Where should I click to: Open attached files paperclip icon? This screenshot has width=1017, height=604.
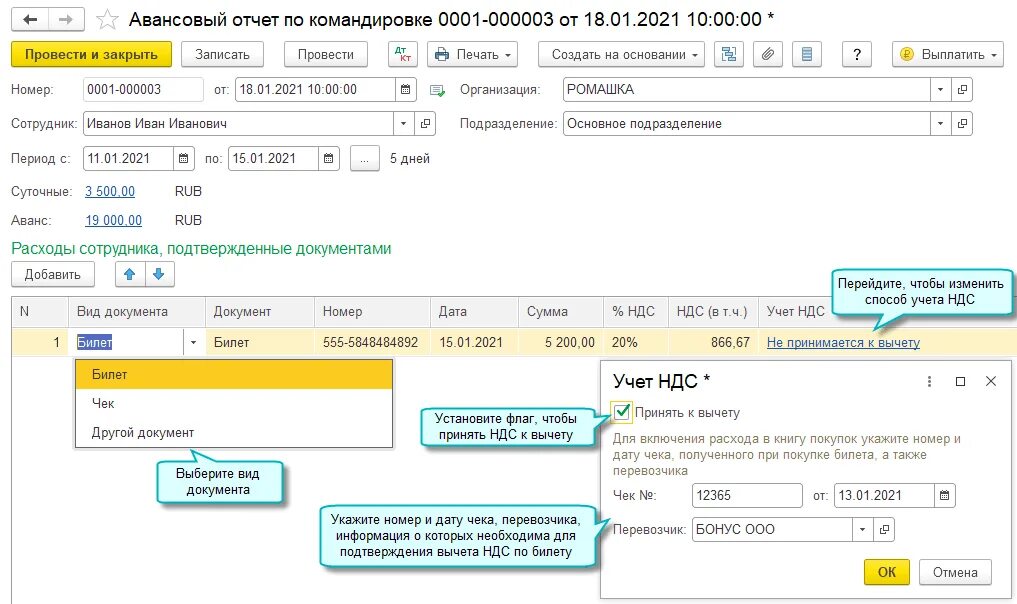point(768,54)
